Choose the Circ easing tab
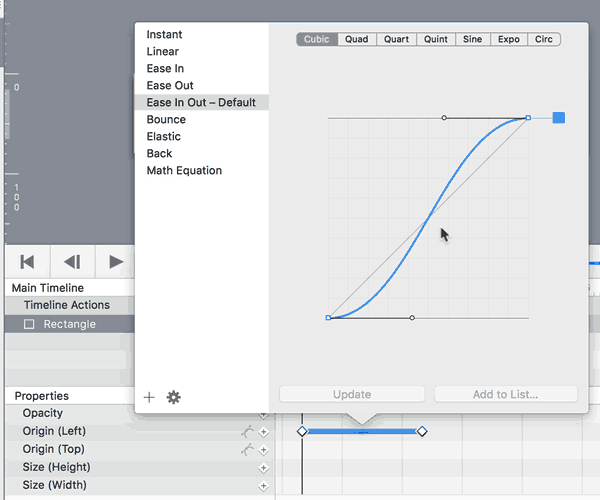600x500 pixels. 543,40
